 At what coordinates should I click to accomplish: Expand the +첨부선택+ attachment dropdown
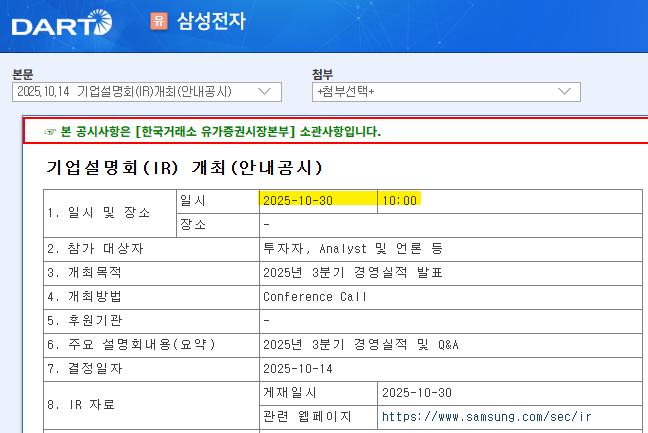(x=445, y=92)
